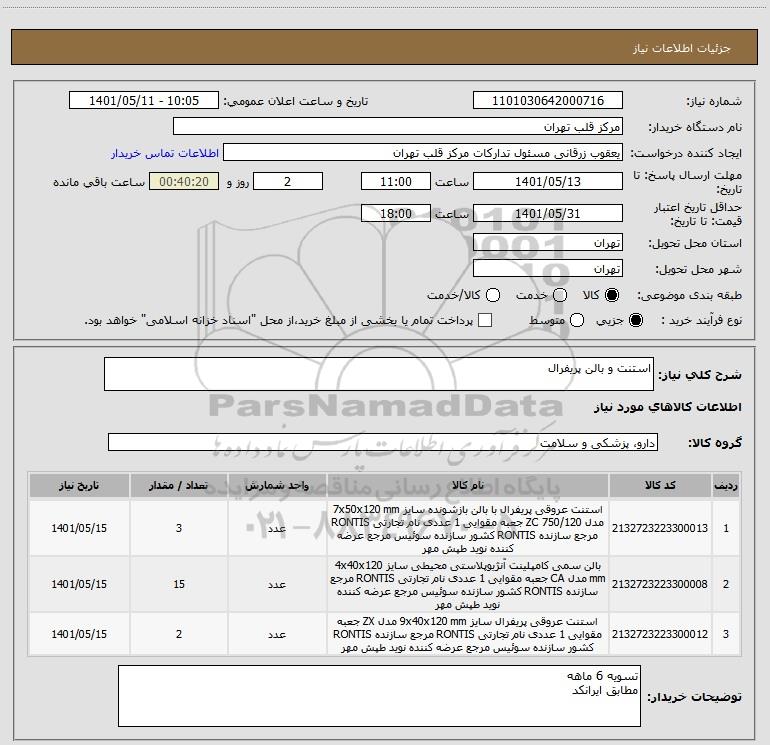Click the price validity date 1401/05/31
This screenshot has width=770, height=745.
[548, 214]
